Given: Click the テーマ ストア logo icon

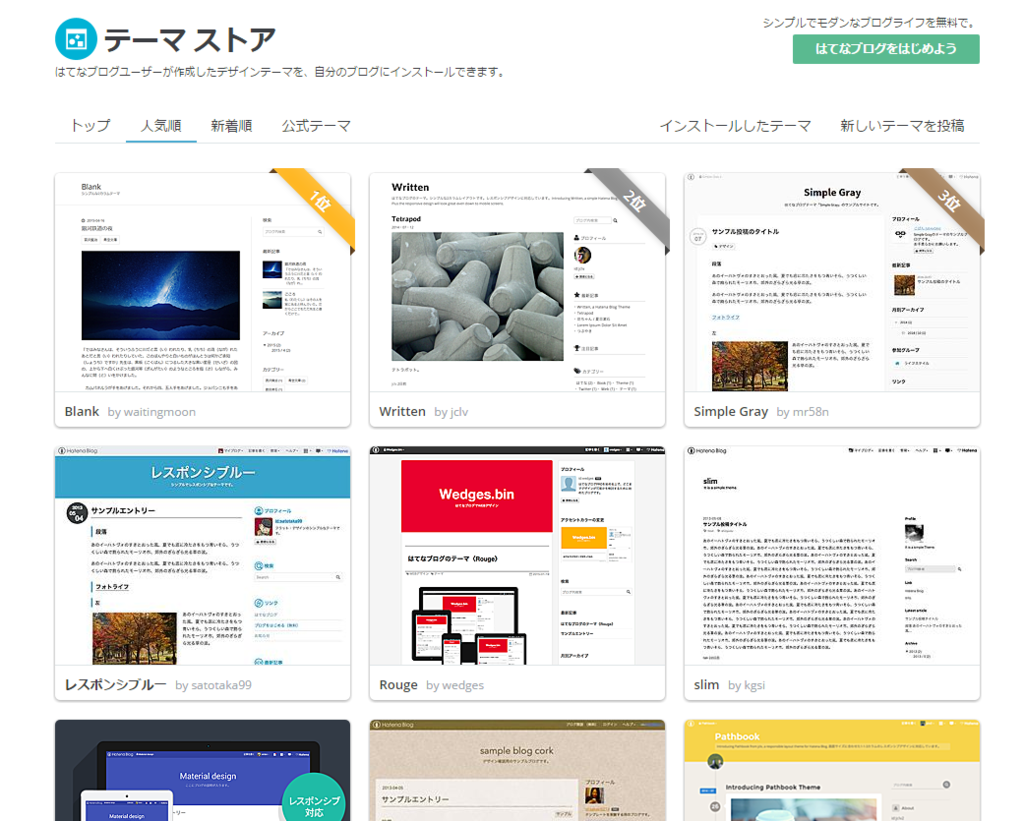Looking at the screenshot, I should [76, 39].
